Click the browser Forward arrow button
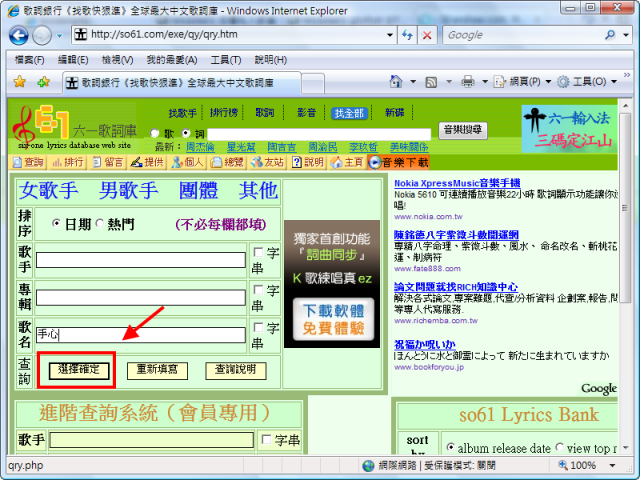 pos(42,36)
